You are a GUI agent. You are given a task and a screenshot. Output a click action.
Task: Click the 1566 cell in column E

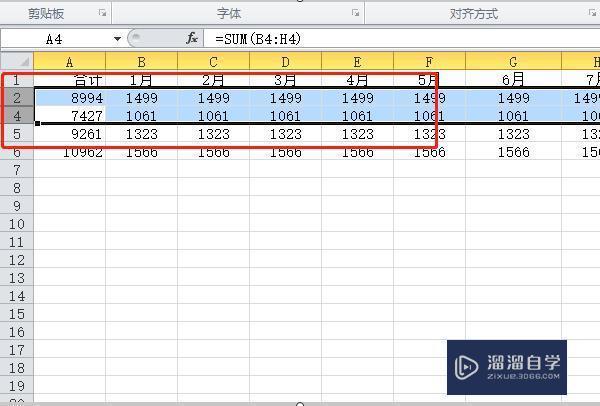(x=357, y=152)
